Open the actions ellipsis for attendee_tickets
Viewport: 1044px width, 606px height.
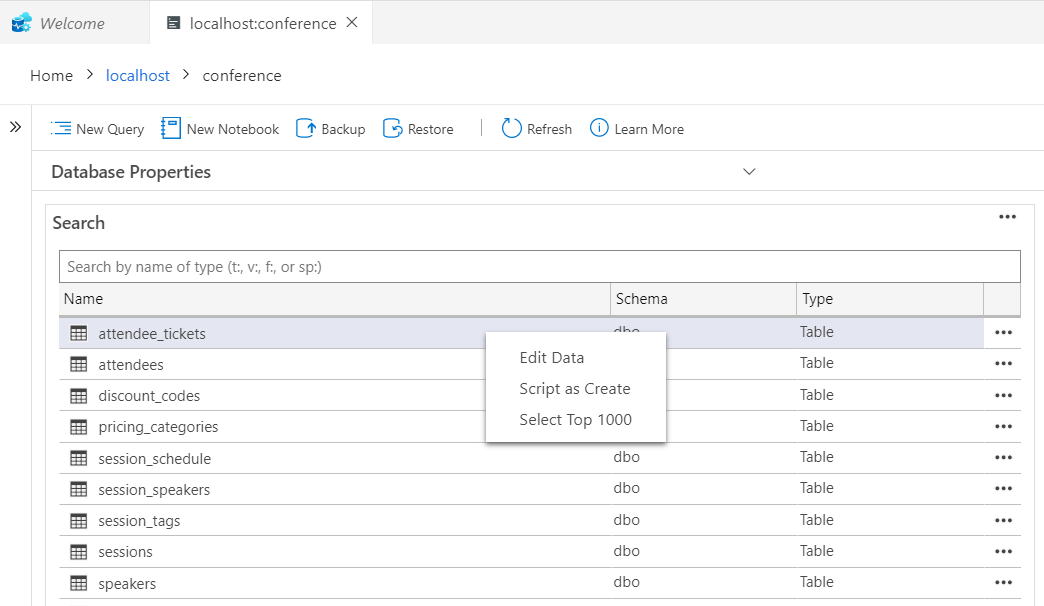point(1003,332)
